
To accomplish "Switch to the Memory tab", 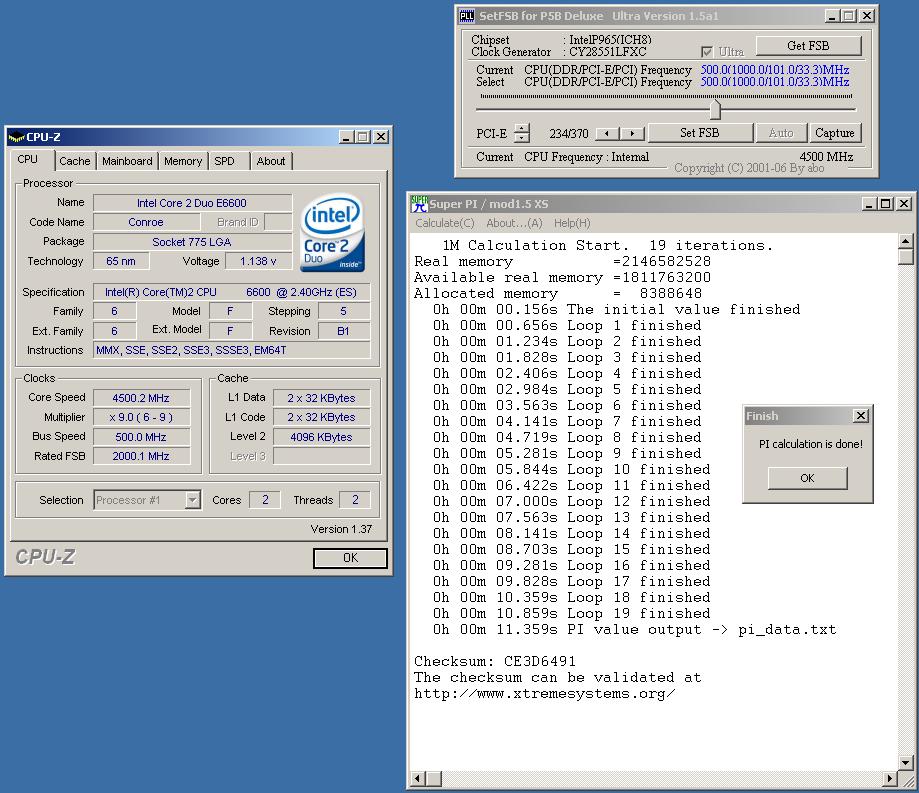I will pyautogui.click(x=183, y=161).
